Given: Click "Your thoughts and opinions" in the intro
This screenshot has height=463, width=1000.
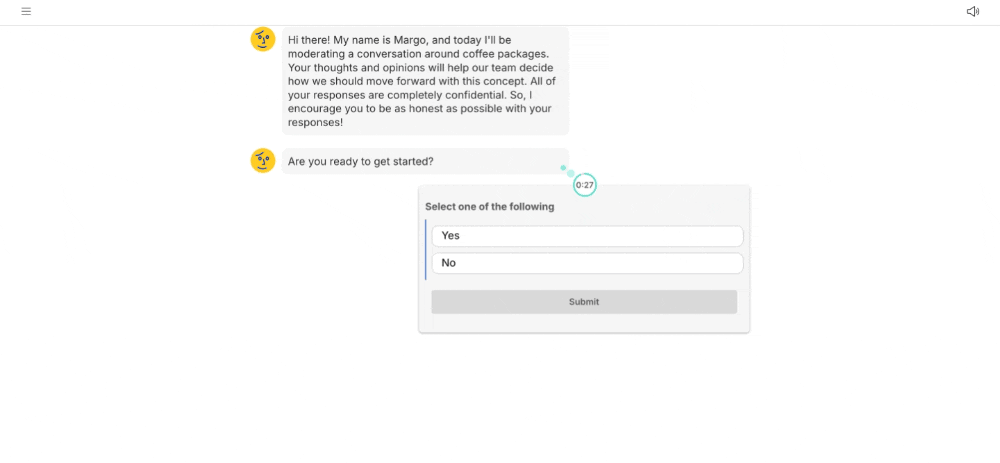Looking at the screenshot, I should pos(353,68).
